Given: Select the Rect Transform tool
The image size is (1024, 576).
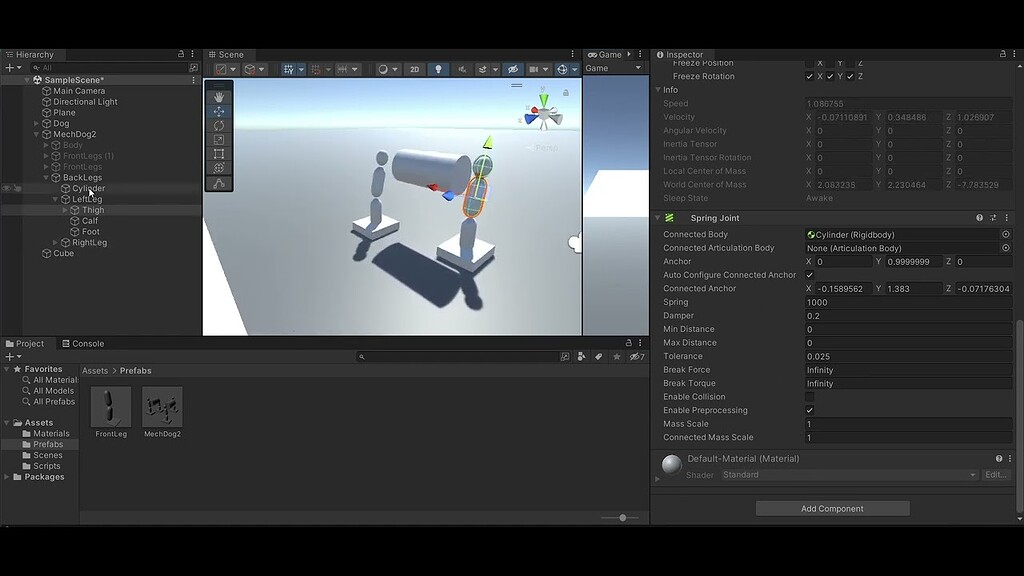Looking at the screenshot, I should (219, 155).
